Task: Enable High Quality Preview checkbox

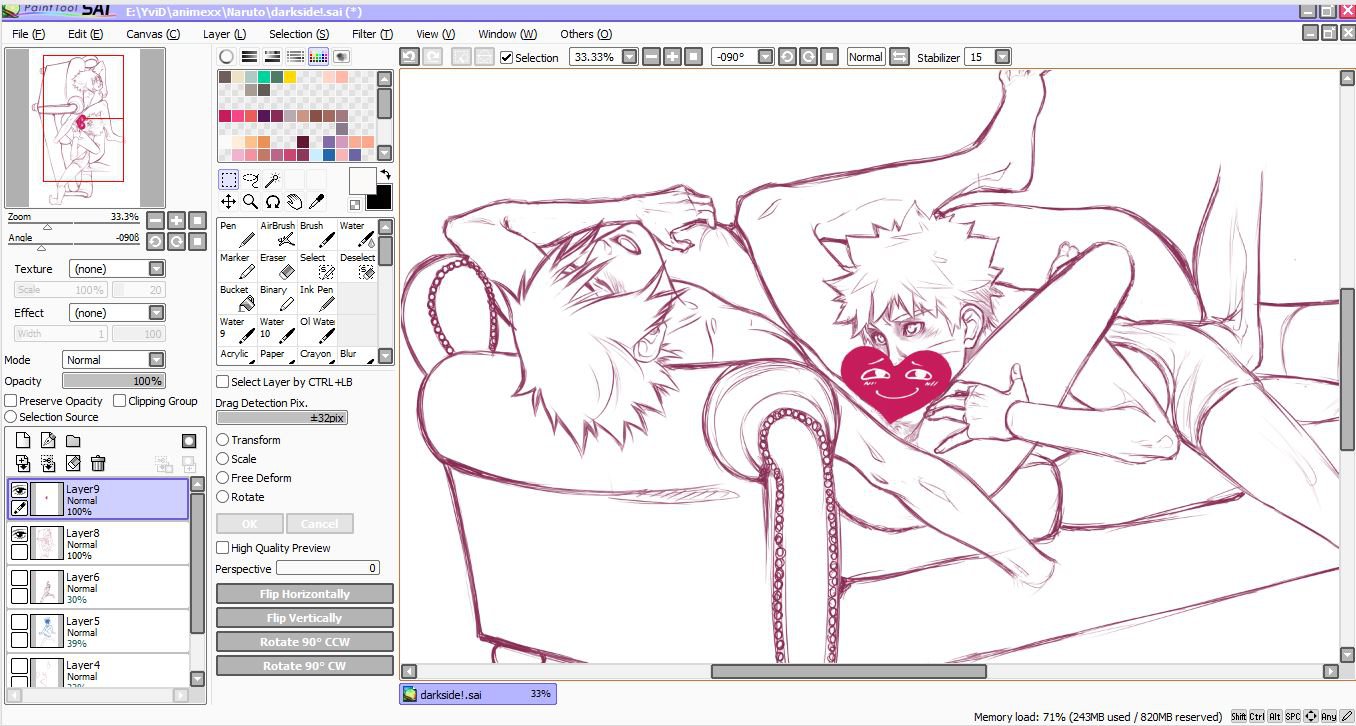Action: coord(223,548)
